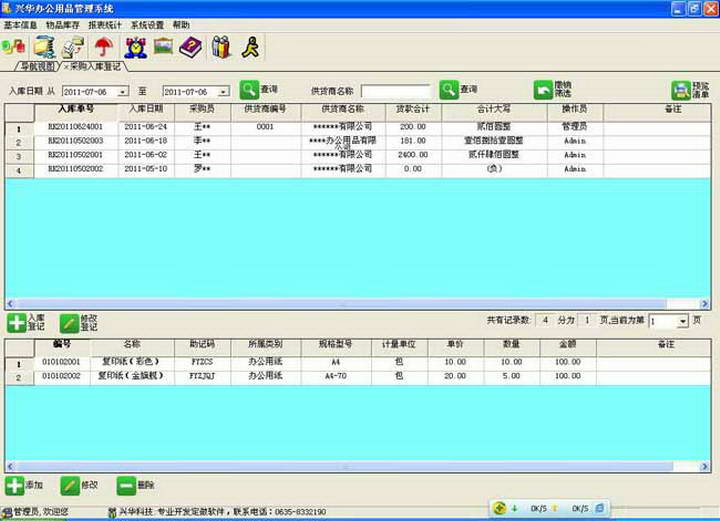
Task: Expand the start date dropdown
Action: pyautogui.click(x=123, y=91)
